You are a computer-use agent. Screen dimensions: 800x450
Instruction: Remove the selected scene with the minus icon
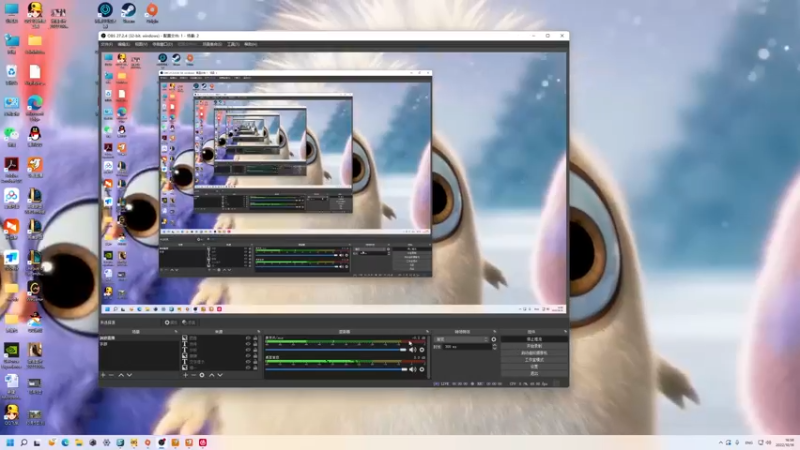pos(111,375)
